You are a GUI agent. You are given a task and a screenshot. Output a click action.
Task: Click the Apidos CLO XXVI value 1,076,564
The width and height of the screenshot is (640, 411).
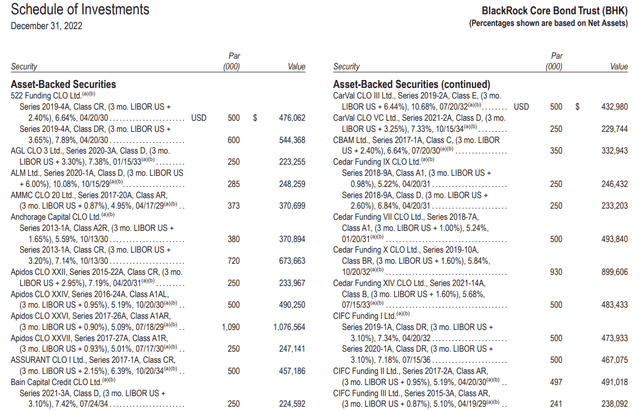click(289, 327)
